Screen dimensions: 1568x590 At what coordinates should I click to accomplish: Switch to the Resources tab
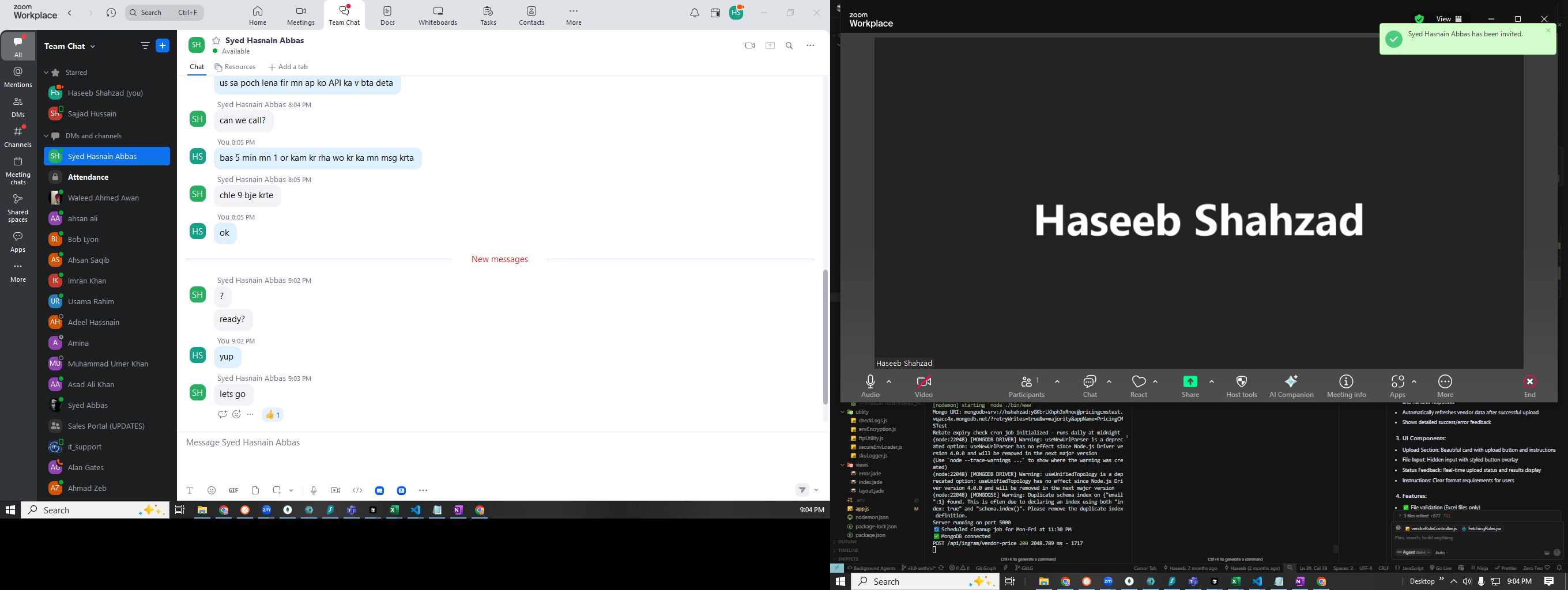click(x=235, y=67)
